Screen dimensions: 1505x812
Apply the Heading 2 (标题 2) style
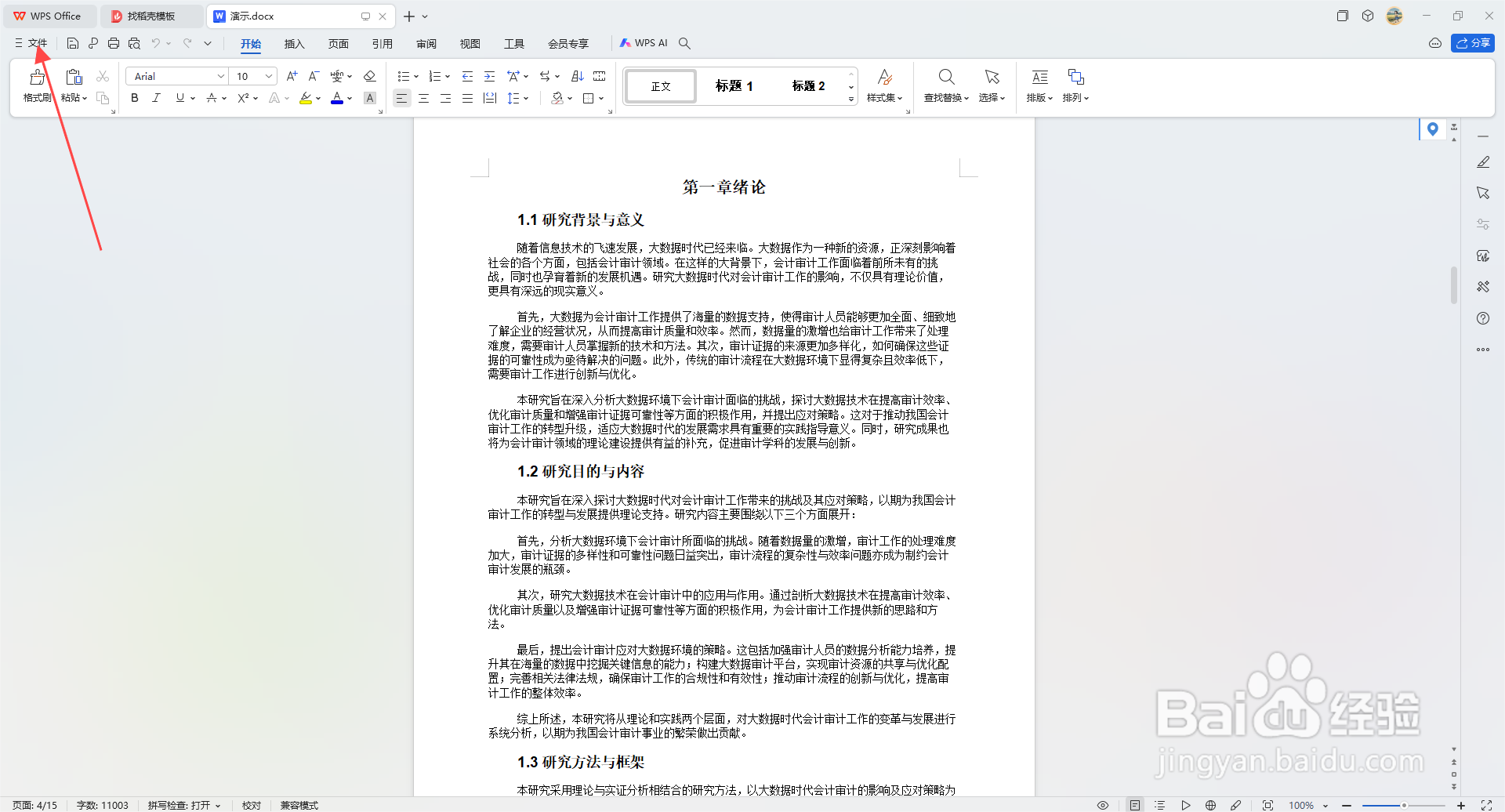point(808,86)
